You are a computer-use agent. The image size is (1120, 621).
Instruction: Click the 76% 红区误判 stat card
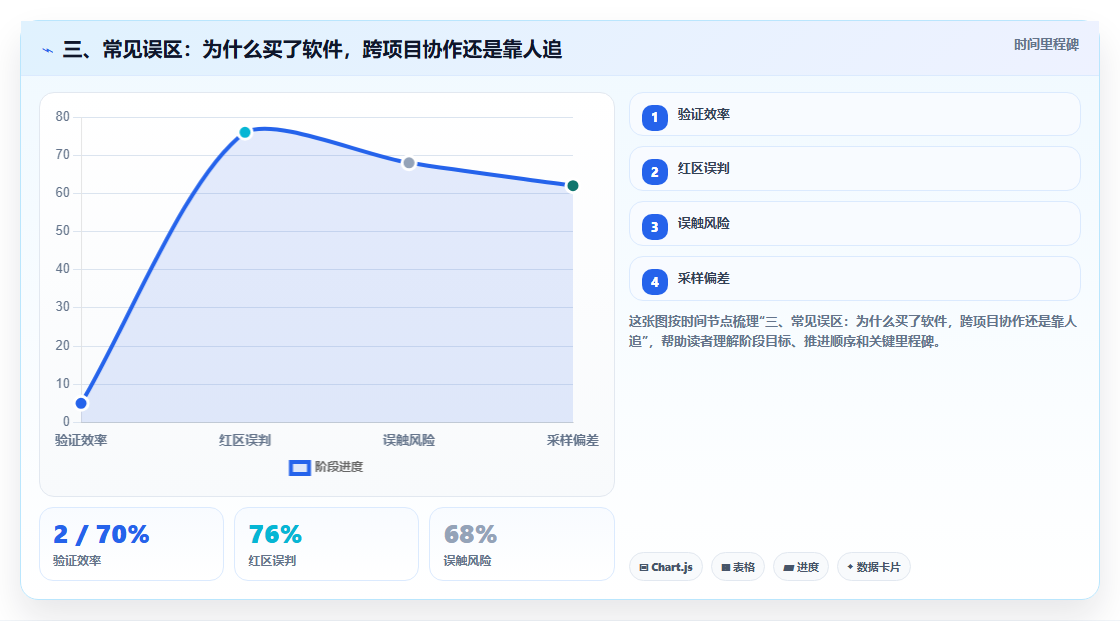[326, 544]
